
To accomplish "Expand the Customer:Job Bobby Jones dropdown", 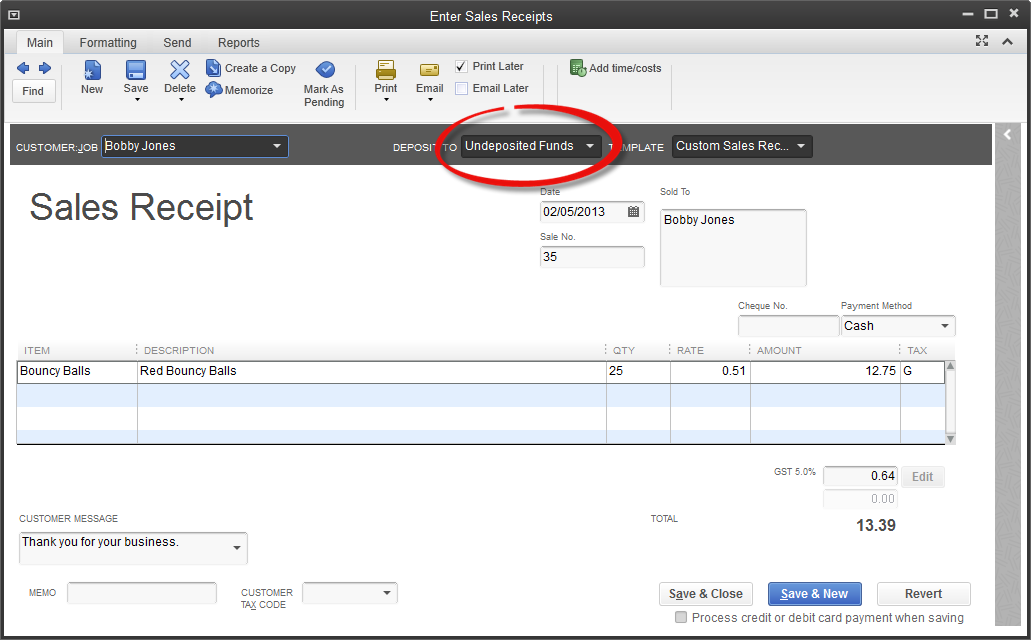I will 277,146.
